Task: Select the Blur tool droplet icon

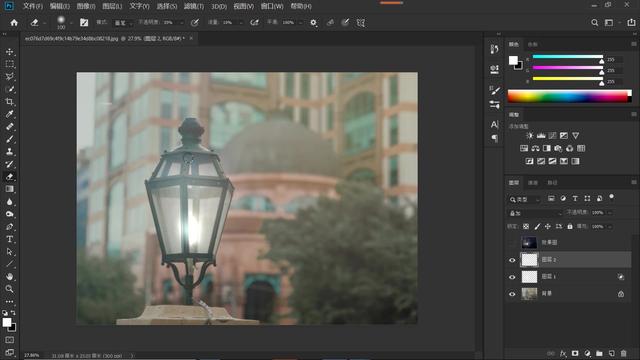Action: click(9, 202)
